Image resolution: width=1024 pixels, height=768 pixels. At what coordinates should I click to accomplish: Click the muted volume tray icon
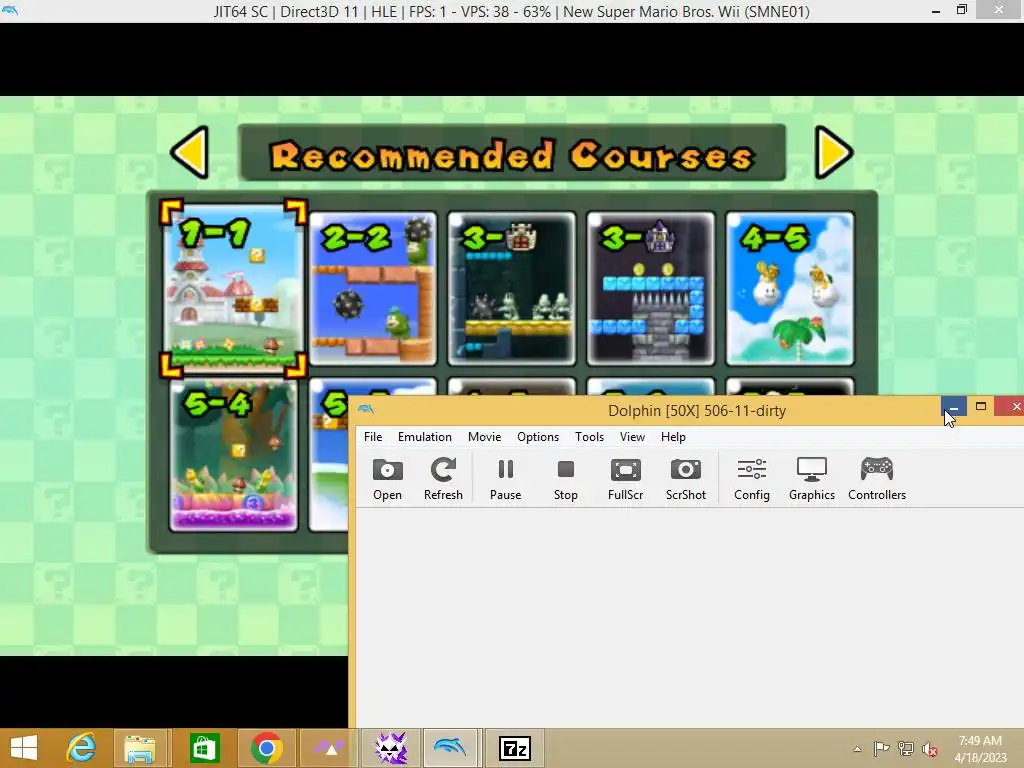pos(930,748)
